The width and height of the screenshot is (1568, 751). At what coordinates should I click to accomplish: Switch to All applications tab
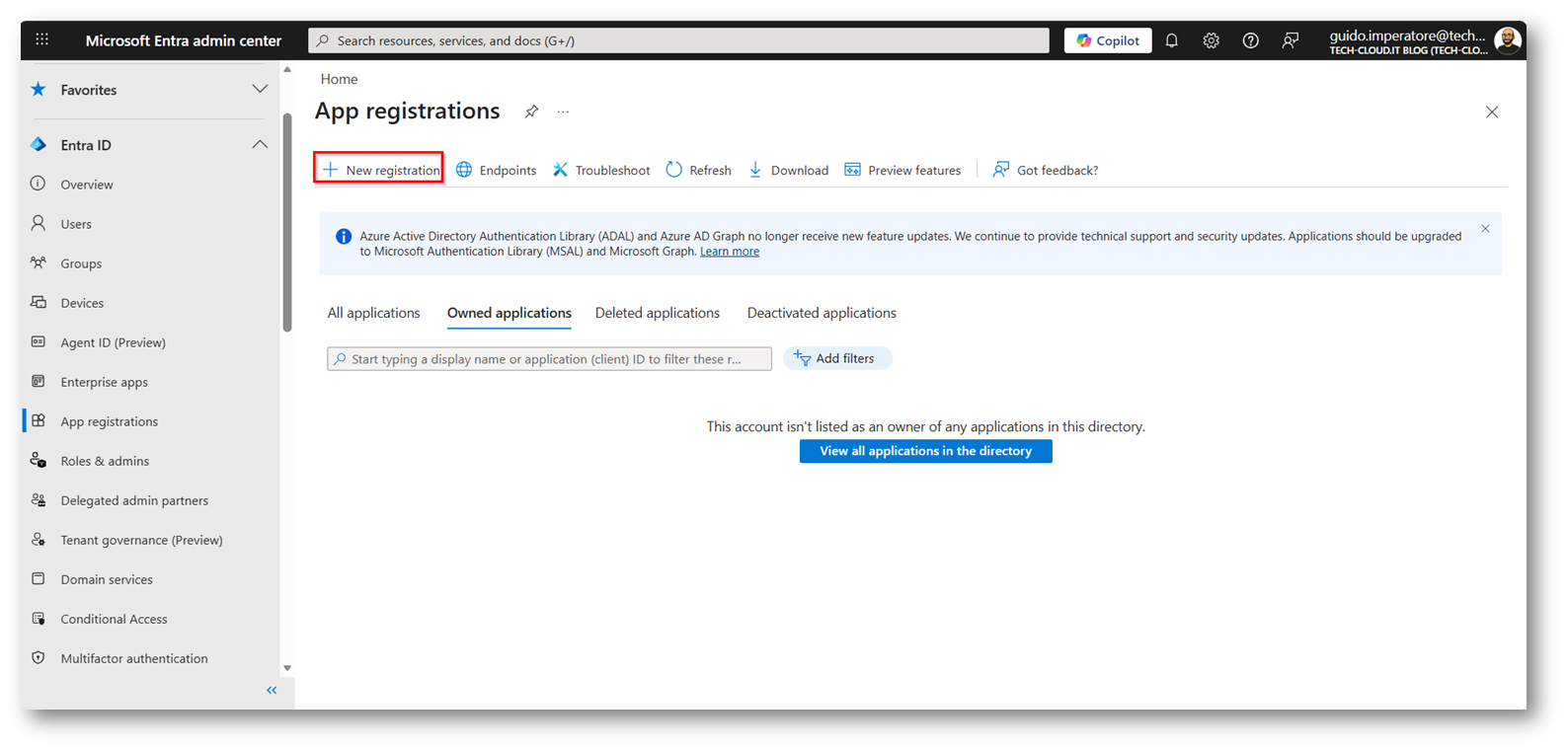tap(373, 313)
